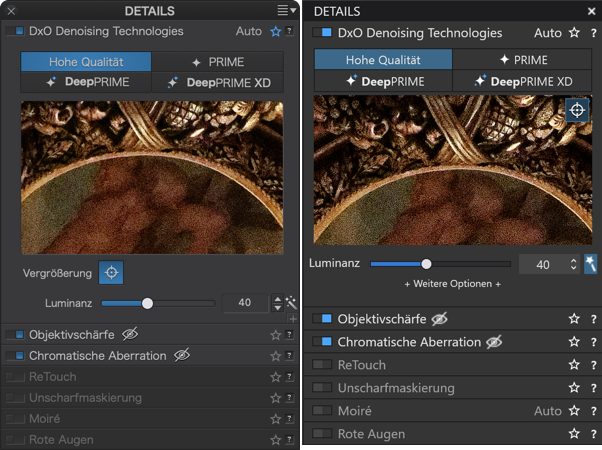The width and height of the screenshot is (602, 450).
Task: Select PRIME tab in right panel
Action: pyautogui.click(x=523, y=60)
